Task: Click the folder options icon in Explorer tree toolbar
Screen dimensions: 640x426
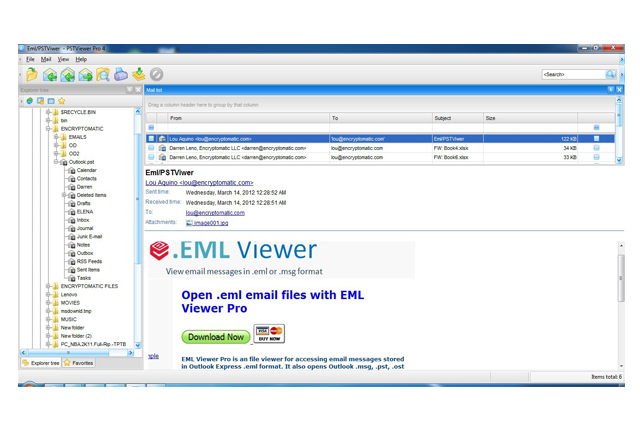Action: pos(40,101)
